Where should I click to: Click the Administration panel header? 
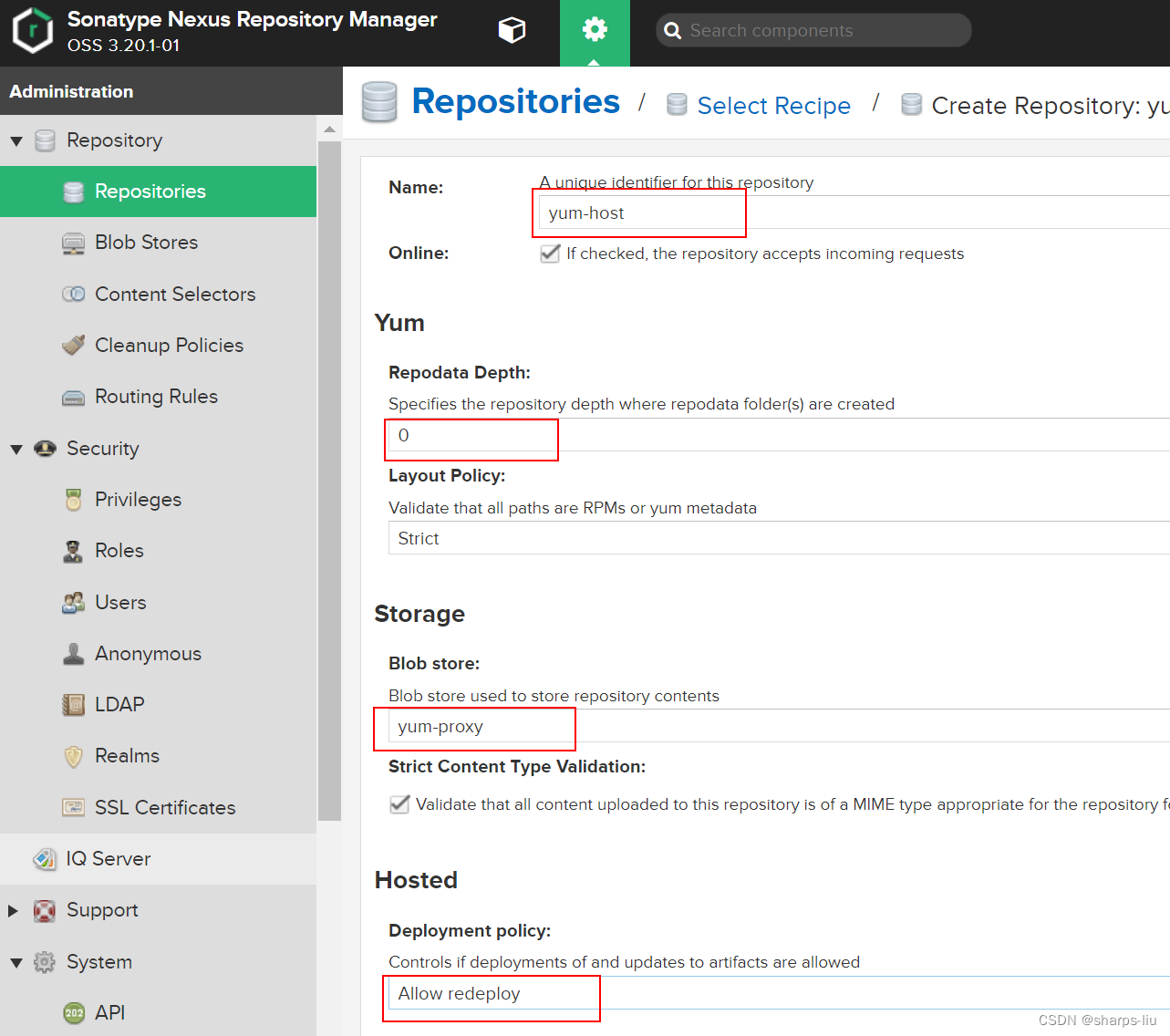coord(171,91)
